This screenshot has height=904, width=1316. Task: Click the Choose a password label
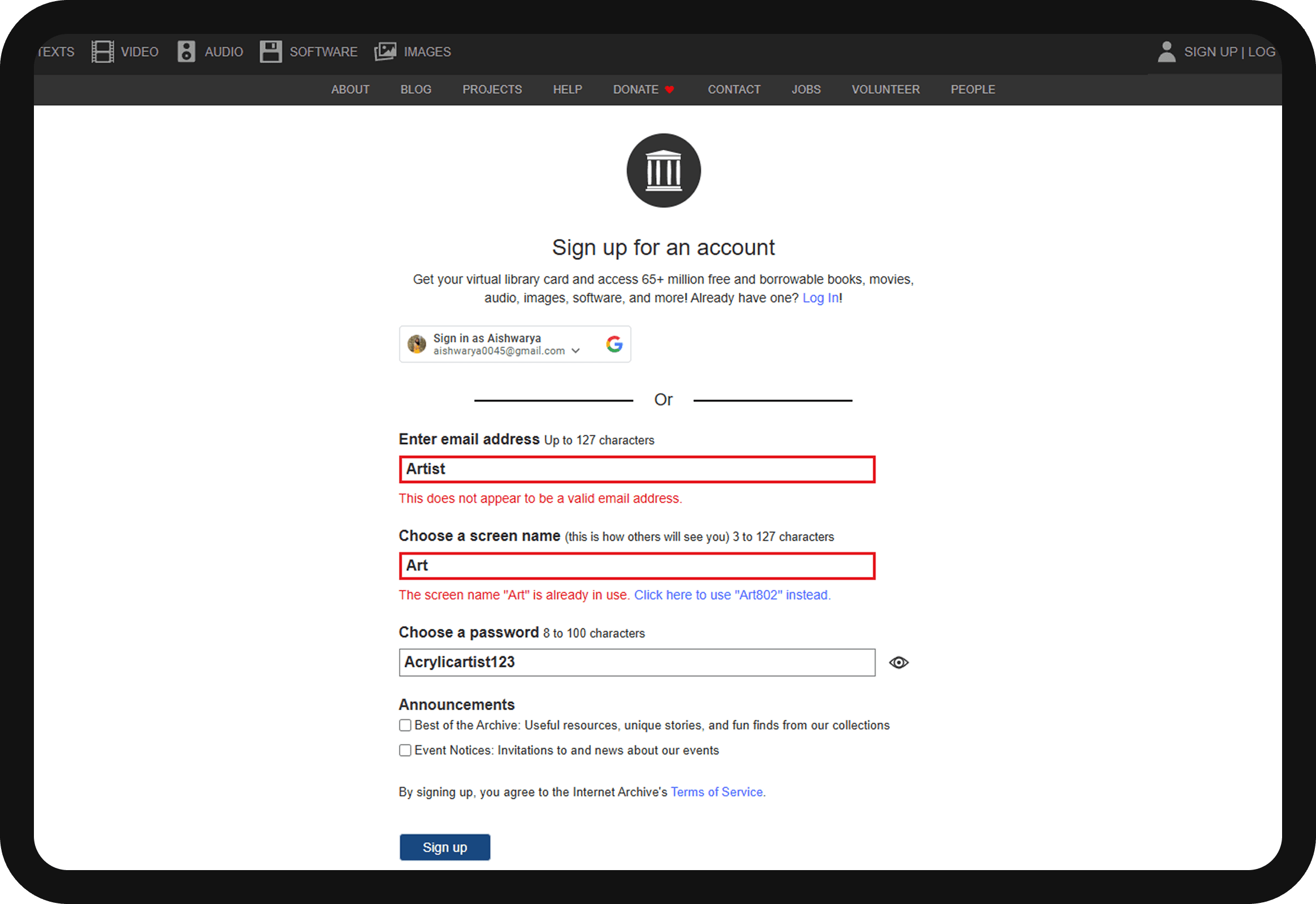469,632
